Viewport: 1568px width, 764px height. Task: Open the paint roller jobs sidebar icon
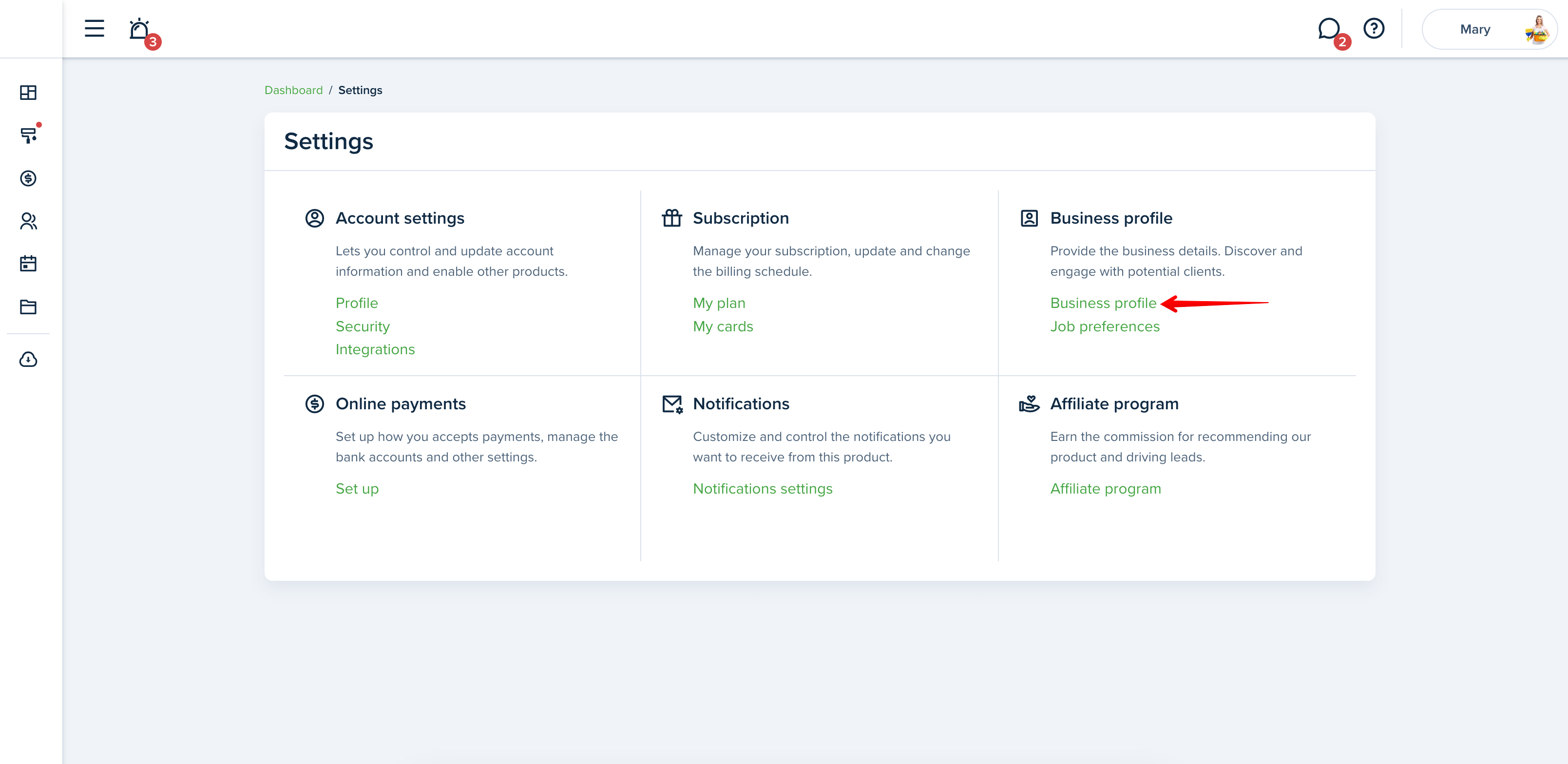29,135
